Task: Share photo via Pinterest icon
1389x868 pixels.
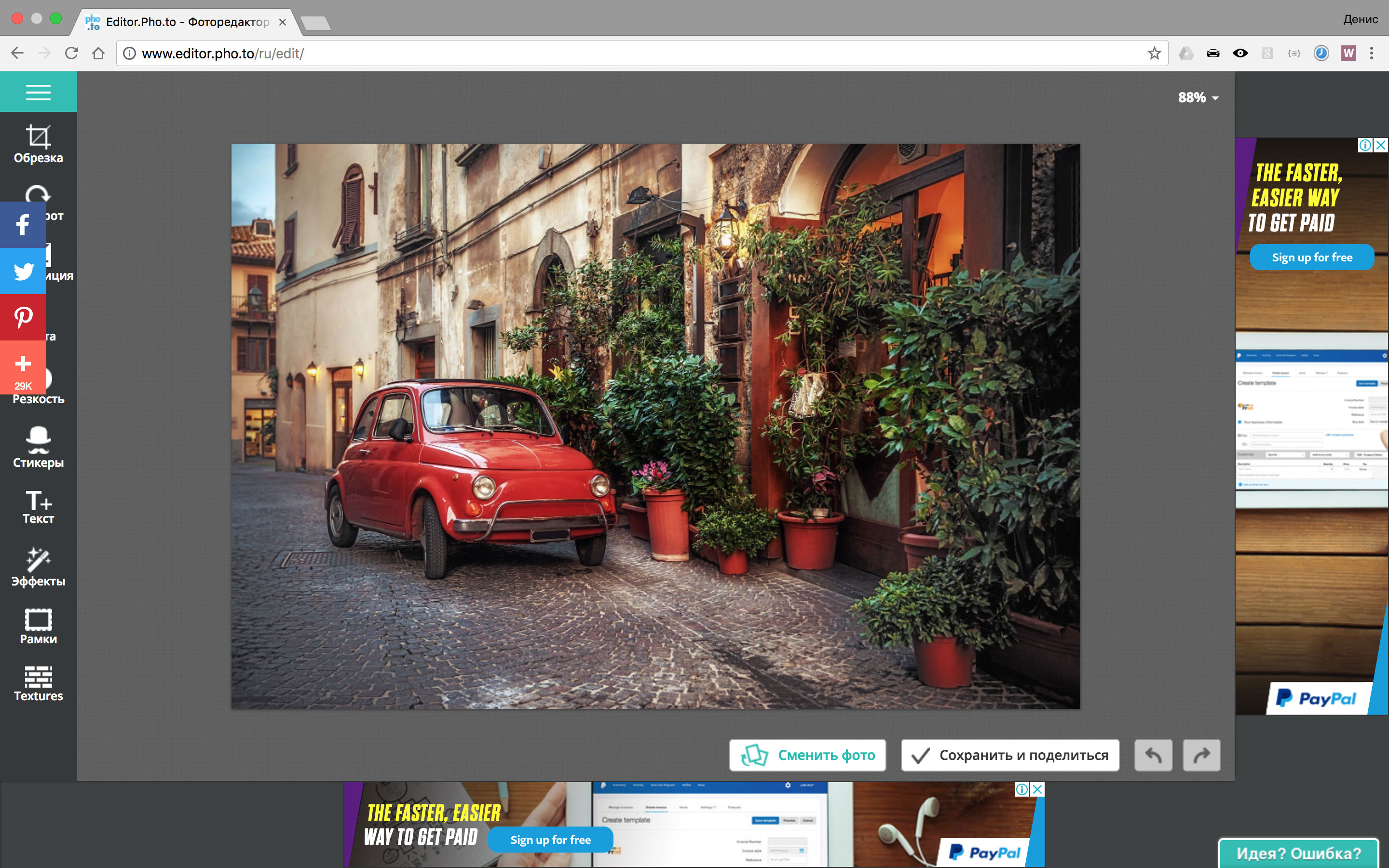Action: [x=22, y=317]
